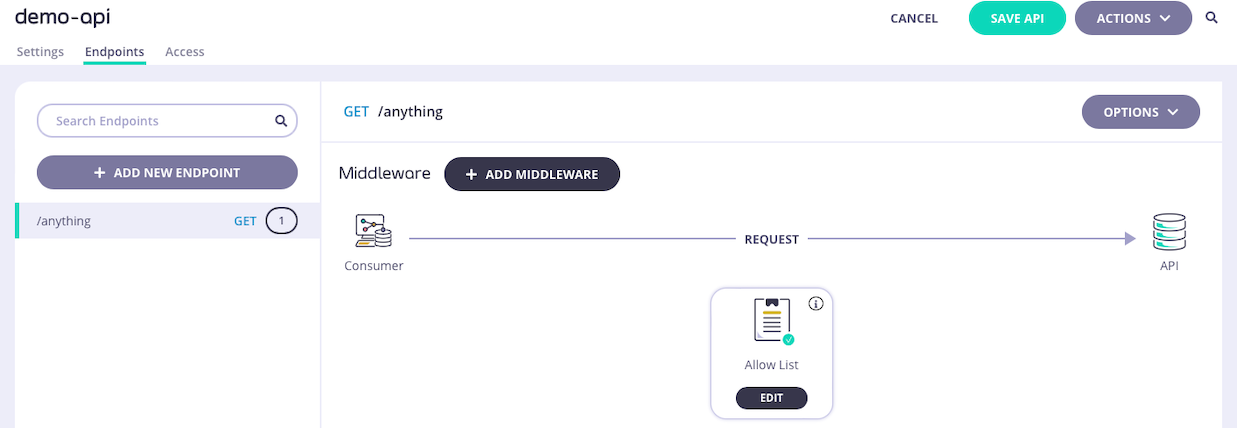The image size is (1237, 428).
Task: Click the Request flow label
Action: coord(771,239)
